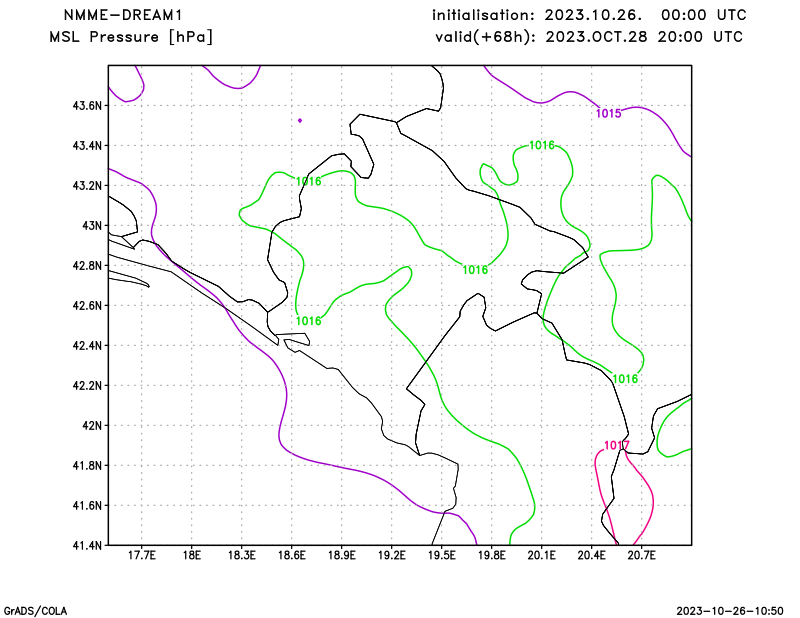Select the 17.7E longitude label
Screen dimensions: 800x618
142,555
